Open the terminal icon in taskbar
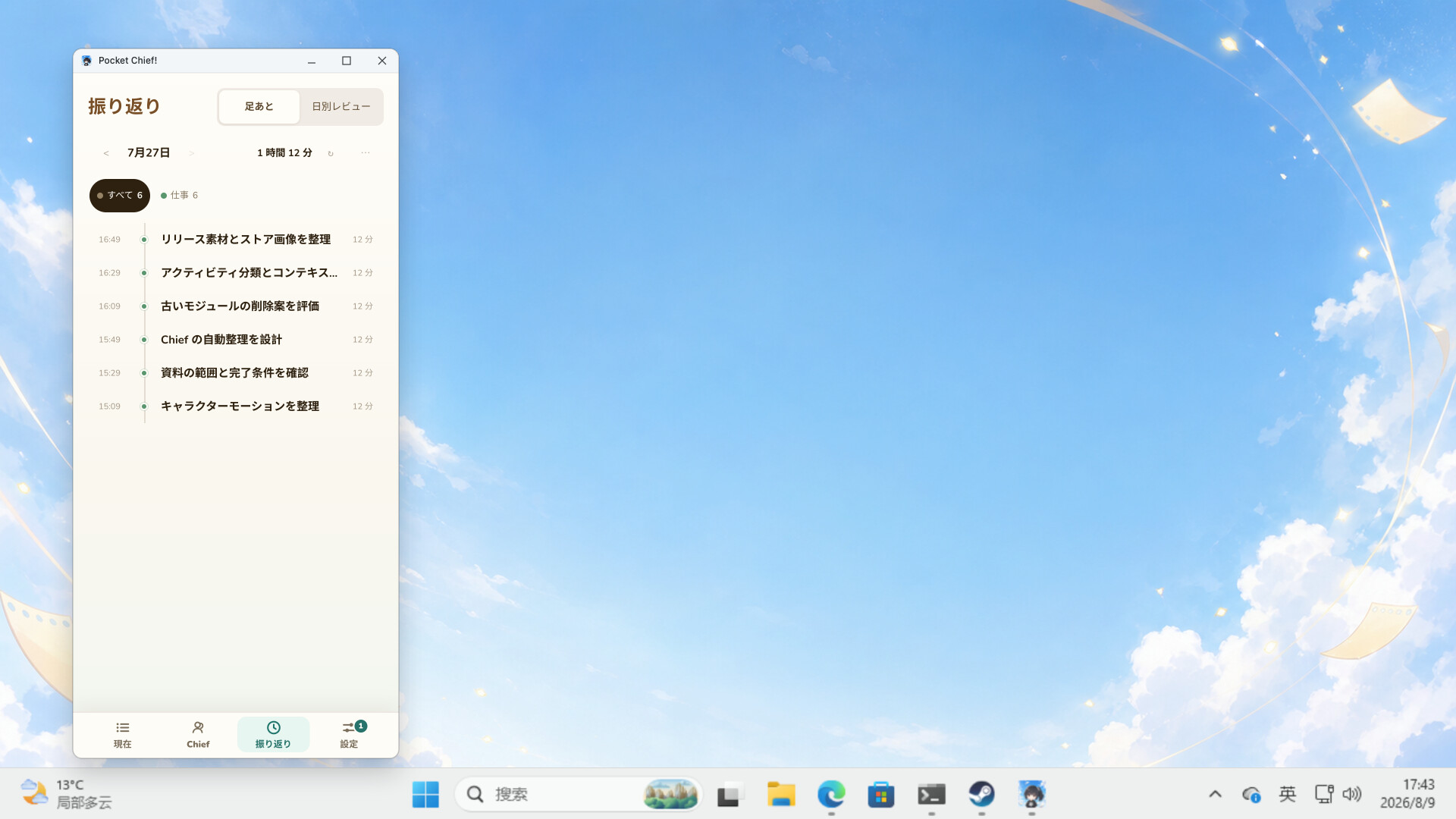Viewport: 1456px width, 819px height. [931, 794]
